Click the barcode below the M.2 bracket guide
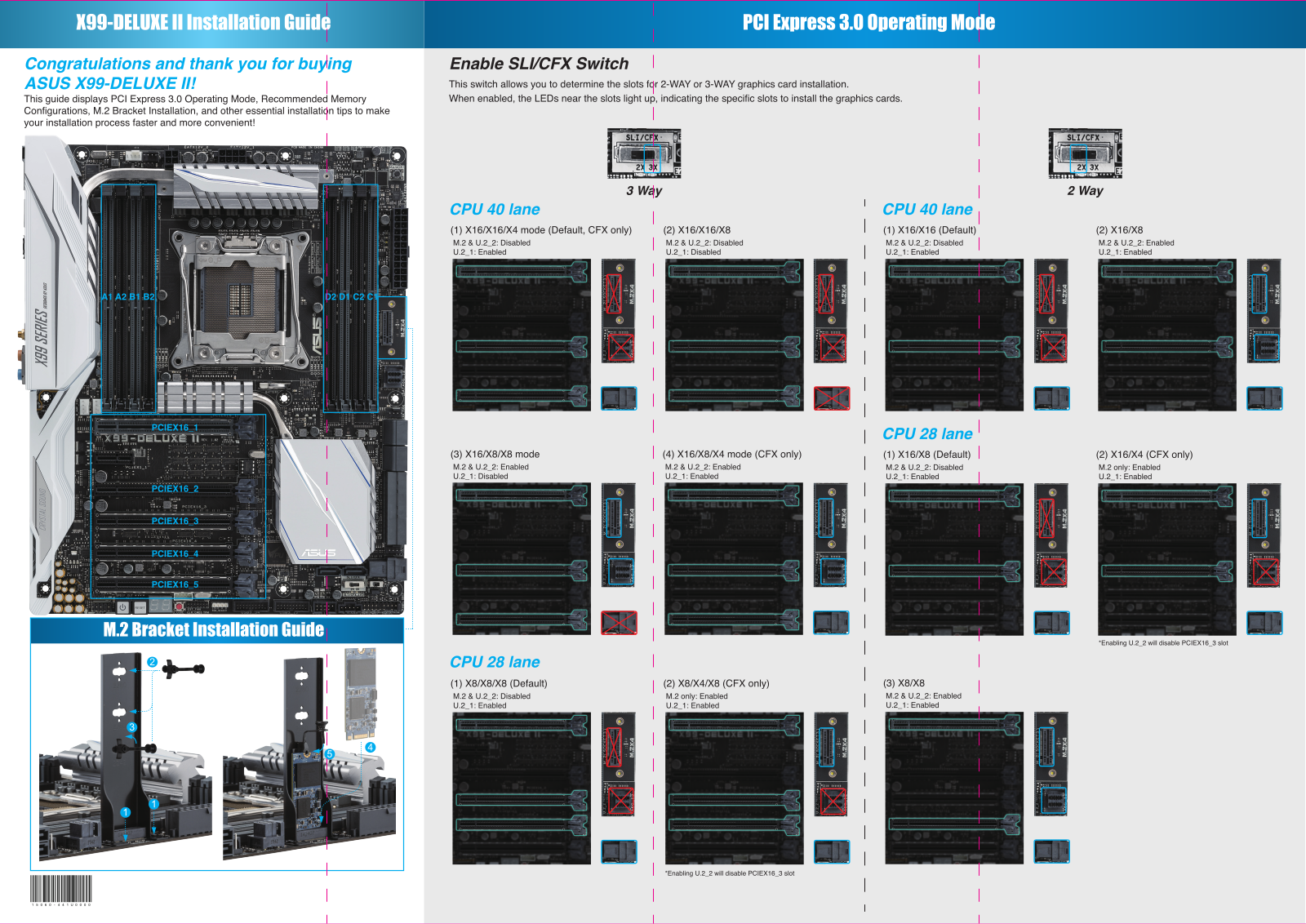Viewport: 1306px width, 924px height. [x=61, y=889]
